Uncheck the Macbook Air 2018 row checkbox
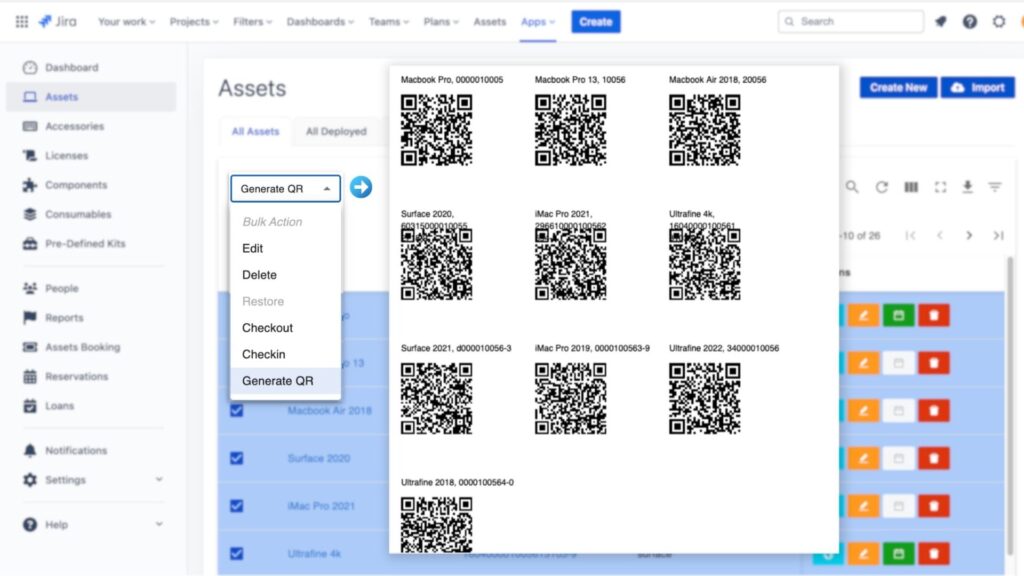 236,410
